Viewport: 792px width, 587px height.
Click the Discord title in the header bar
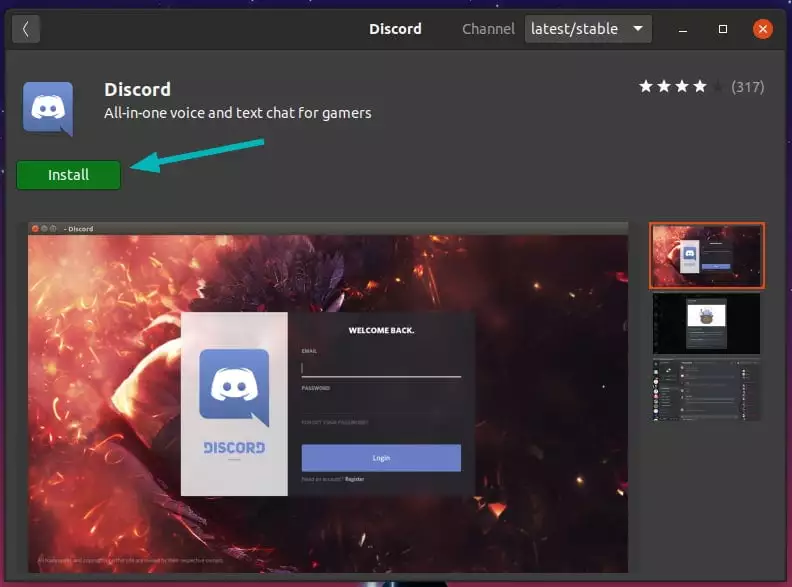395,29
